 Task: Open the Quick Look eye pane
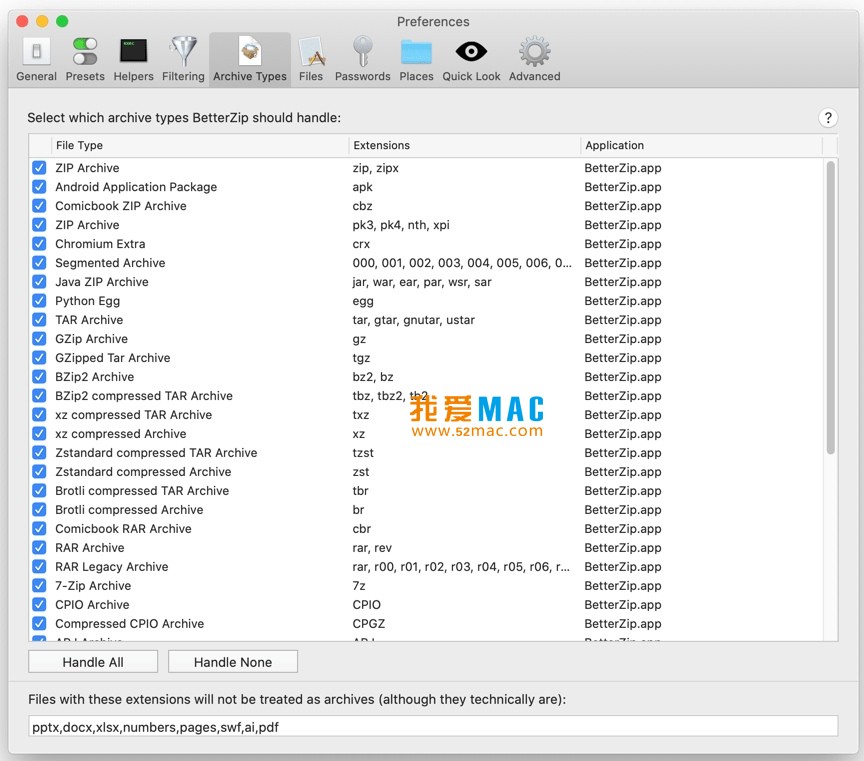[471, 60]
